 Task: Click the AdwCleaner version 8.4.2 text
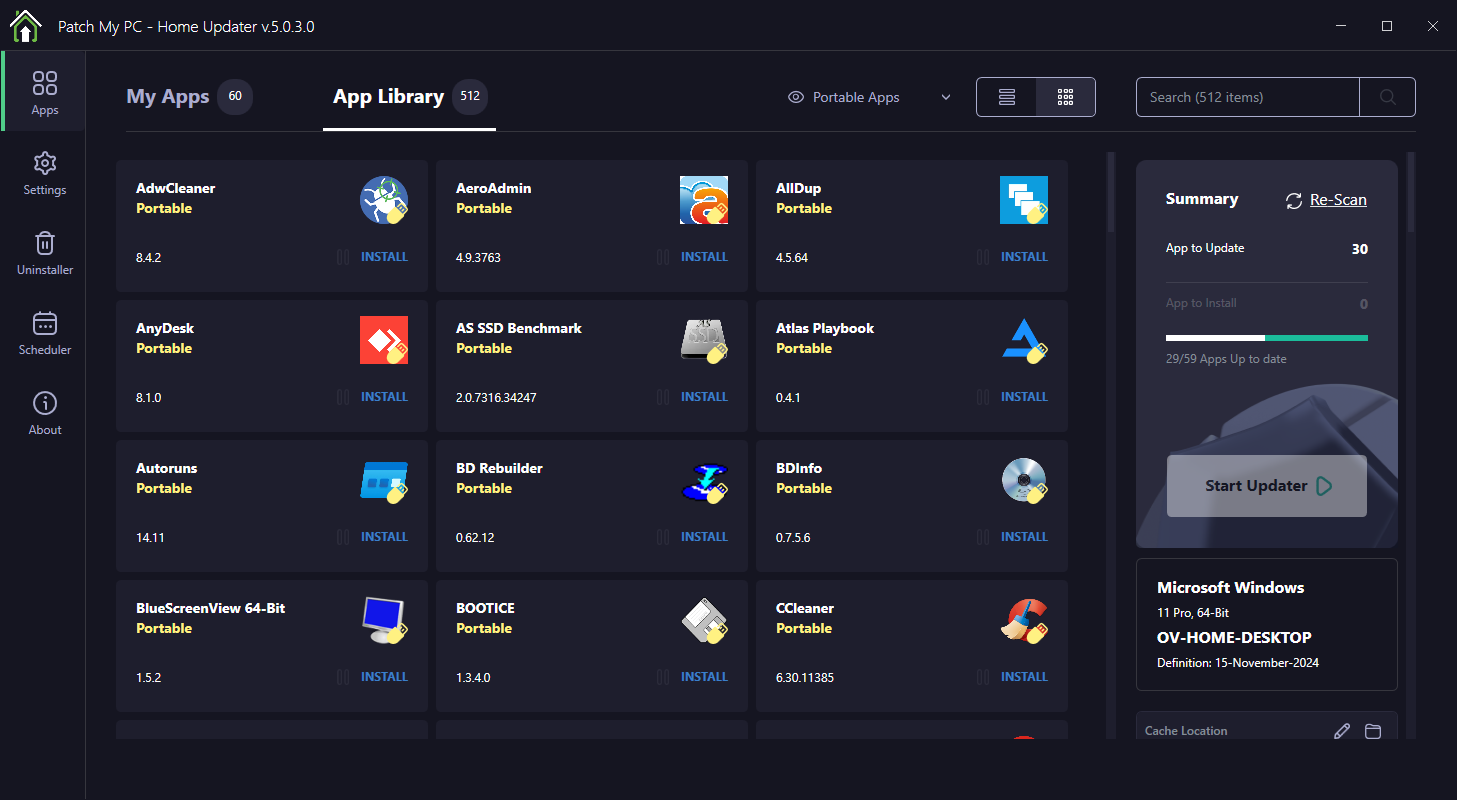click(148, 258)
